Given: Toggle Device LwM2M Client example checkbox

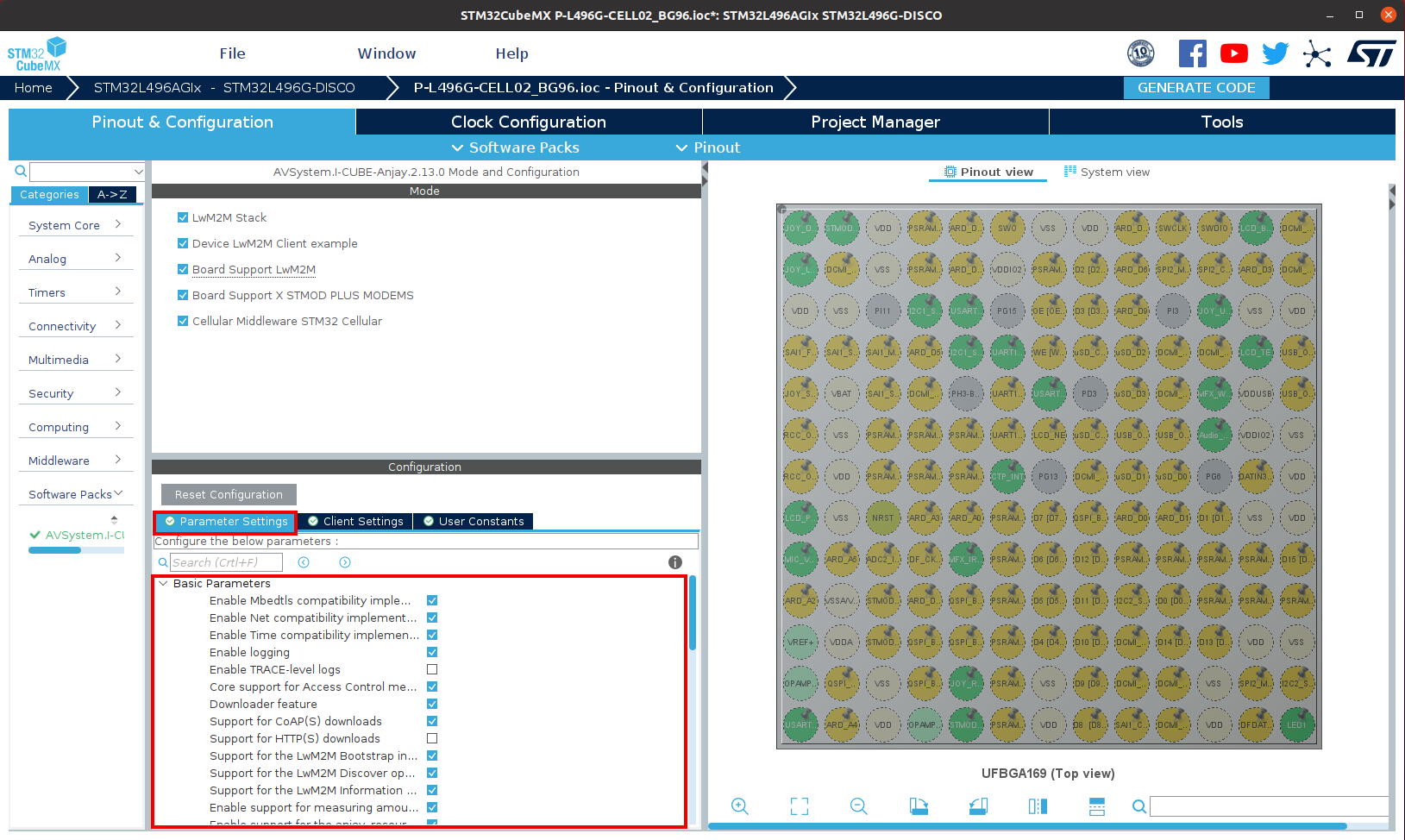Looking at the screenshot, I should coord(183,243).
